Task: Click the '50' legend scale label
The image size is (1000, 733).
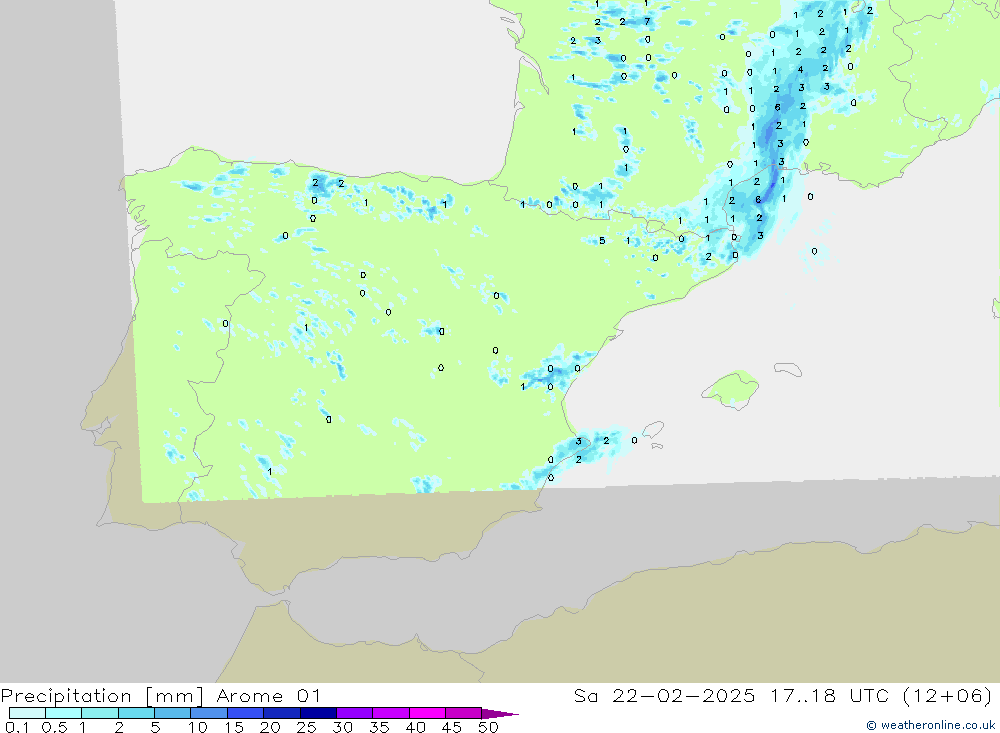Action: (488, 727)
